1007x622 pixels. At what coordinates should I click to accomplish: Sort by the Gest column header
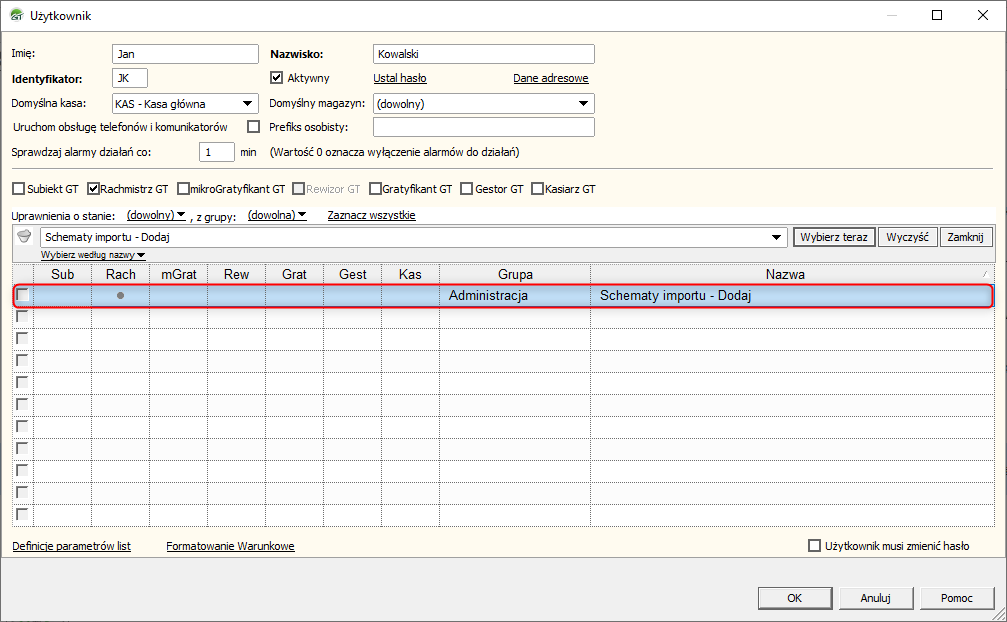(353, 274)
